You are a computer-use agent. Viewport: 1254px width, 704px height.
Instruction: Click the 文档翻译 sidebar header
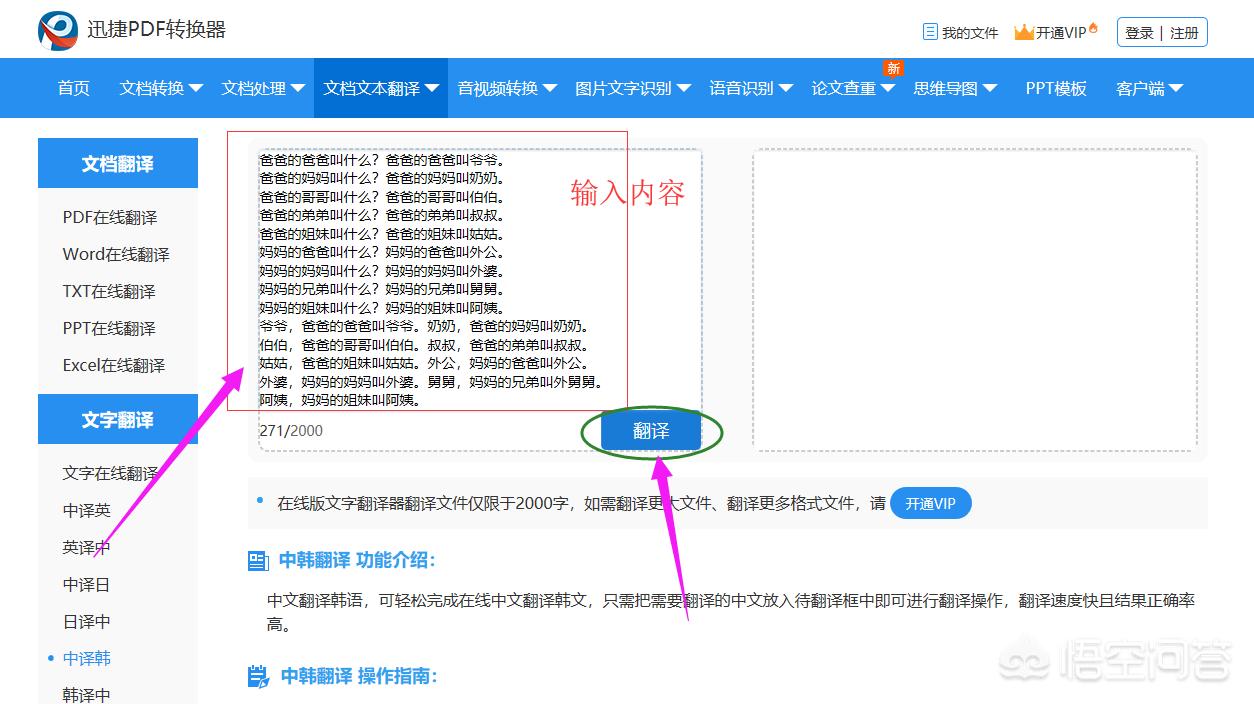(x=118, y=163)
